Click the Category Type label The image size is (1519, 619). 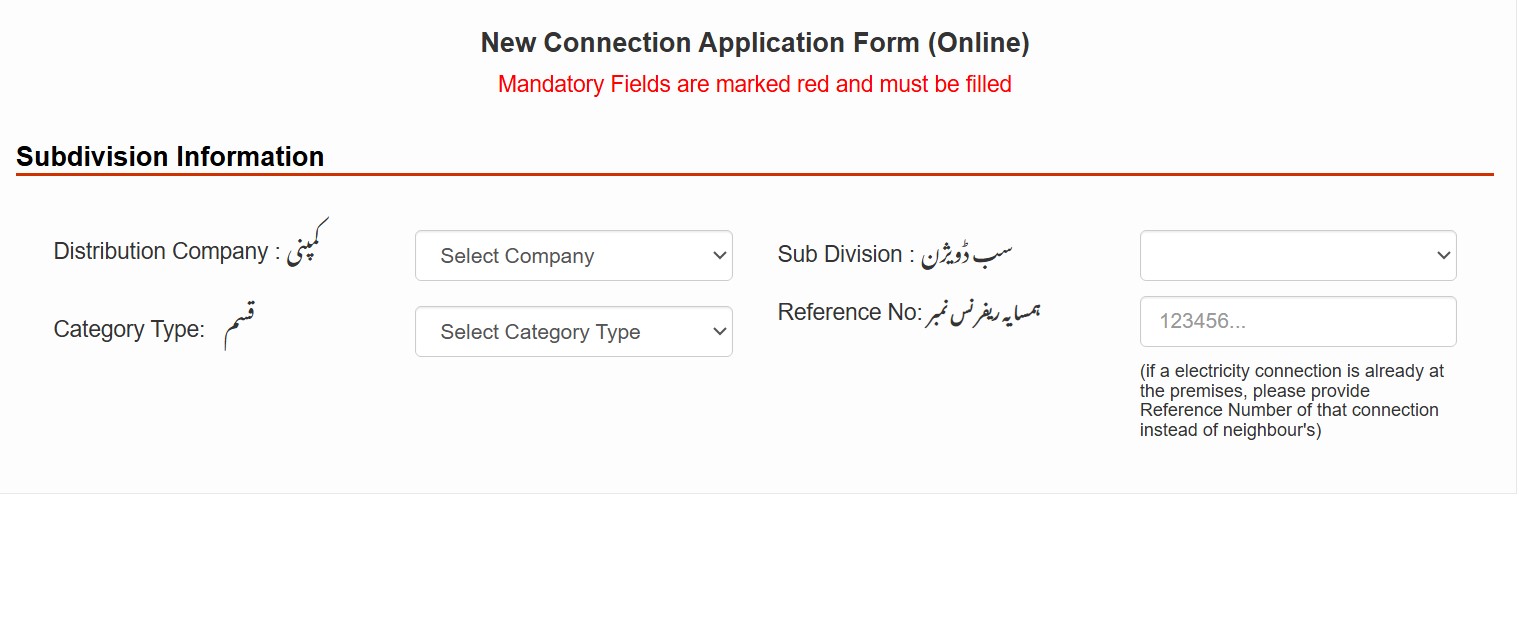click(x=129, y=329)
